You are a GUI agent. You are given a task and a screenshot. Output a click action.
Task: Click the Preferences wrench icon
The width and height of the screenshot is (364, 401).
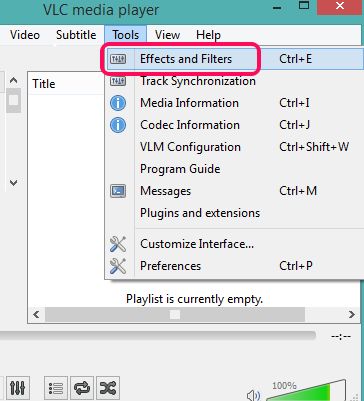pos(118,266)
